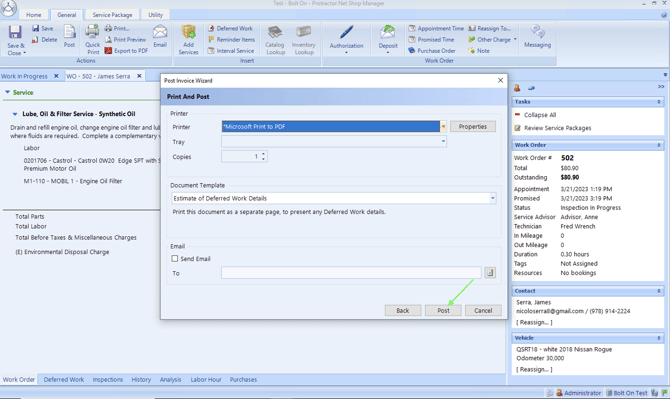
Task: Open Print... from the ribbon
Action: coord(117,28)
